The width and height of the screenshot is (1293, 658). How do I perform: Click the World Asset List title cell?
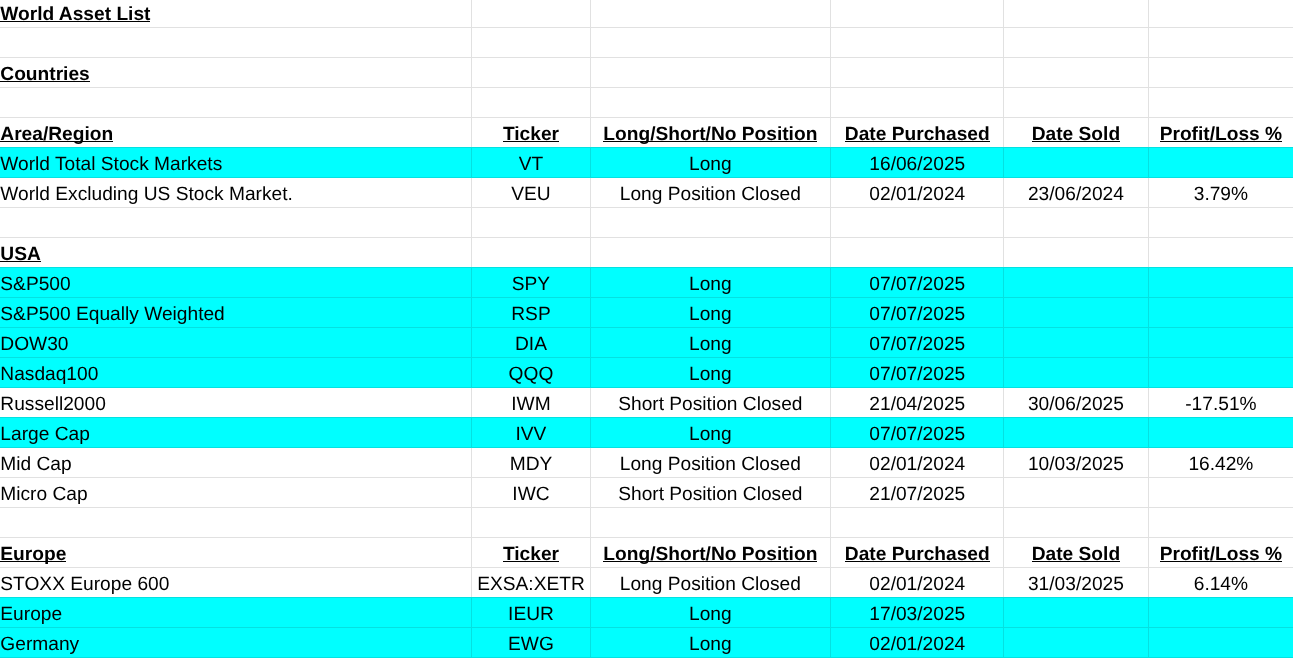point(75,14)
